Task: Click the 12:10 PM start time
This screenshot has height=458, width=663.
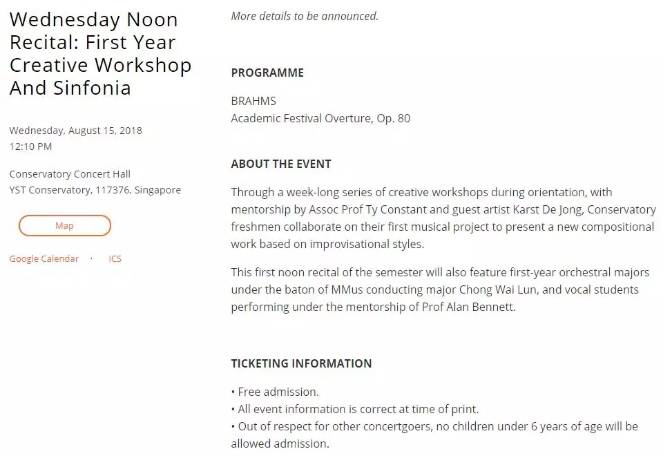Action: [31, 146]
